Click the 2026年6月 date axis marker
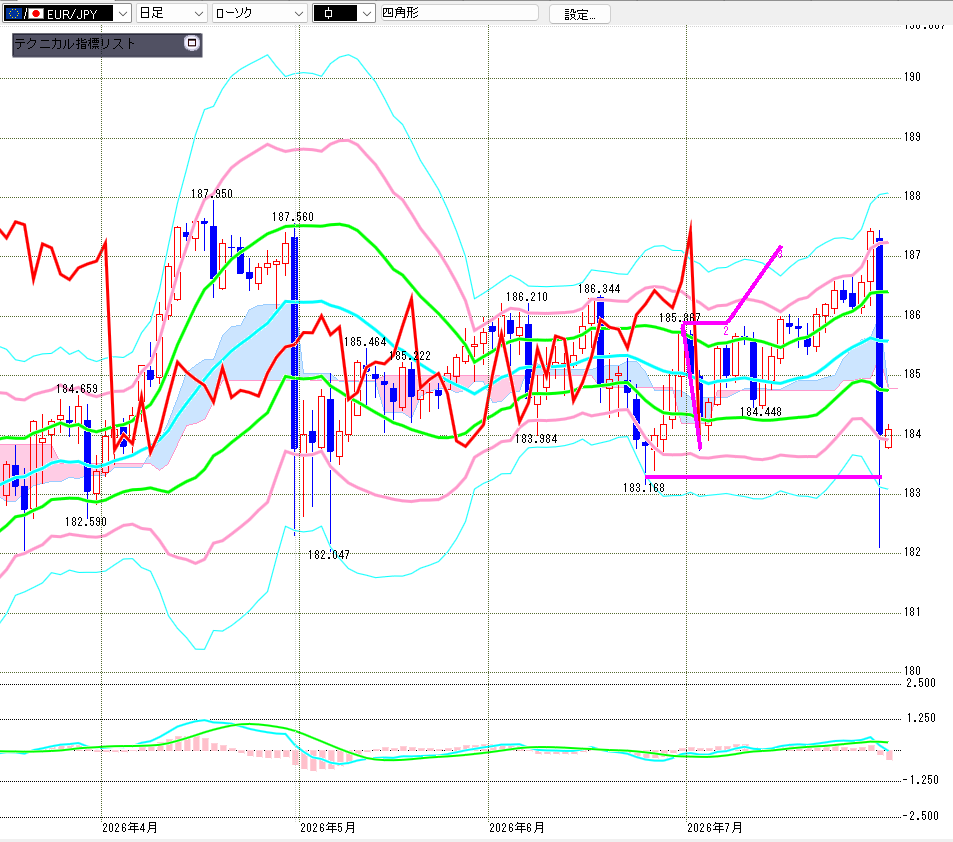The width and height of the screenshot is (953, 842). [517, 828]
